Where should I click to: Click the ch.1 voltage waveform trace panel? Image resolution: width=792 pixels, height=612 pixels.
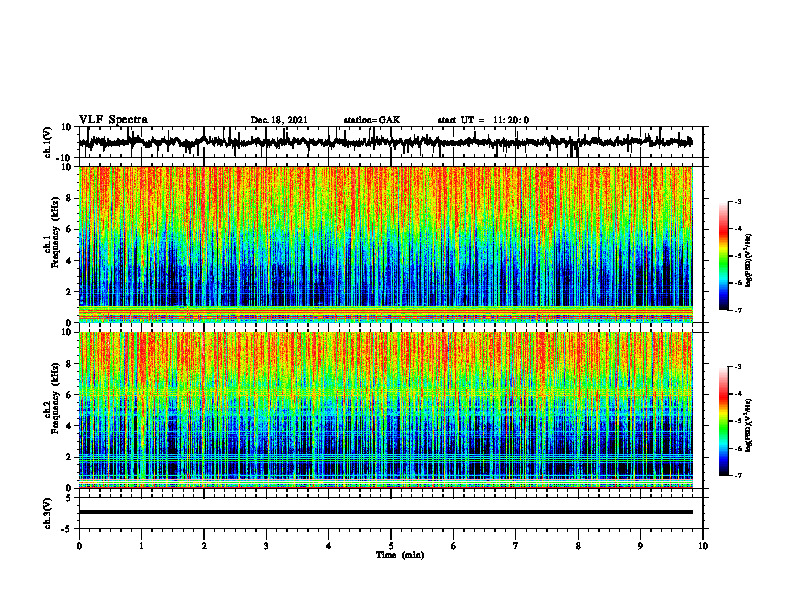(x=391, y=142)
